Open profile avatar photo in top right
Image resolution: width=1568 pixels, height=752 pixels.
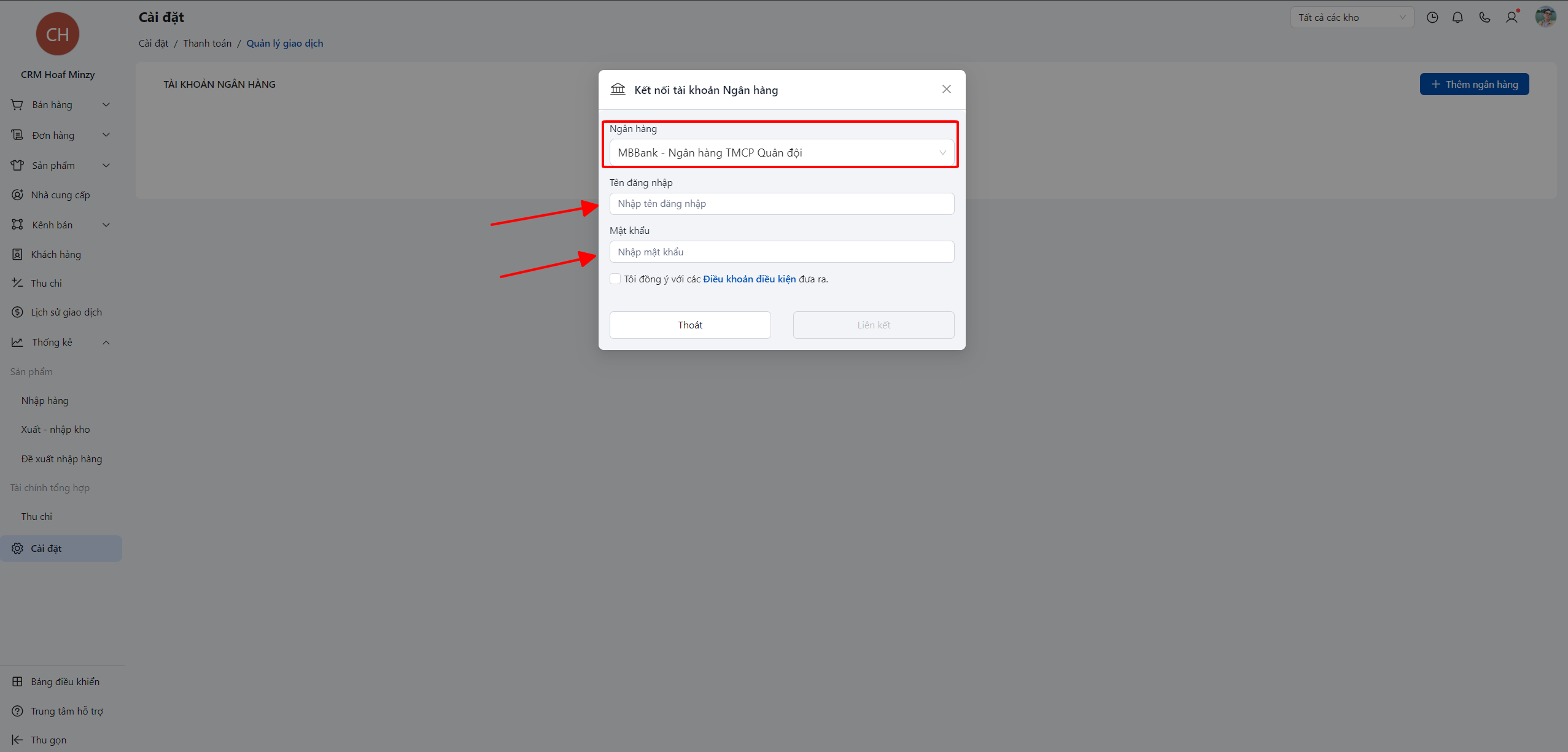[x=1545, y=17]
